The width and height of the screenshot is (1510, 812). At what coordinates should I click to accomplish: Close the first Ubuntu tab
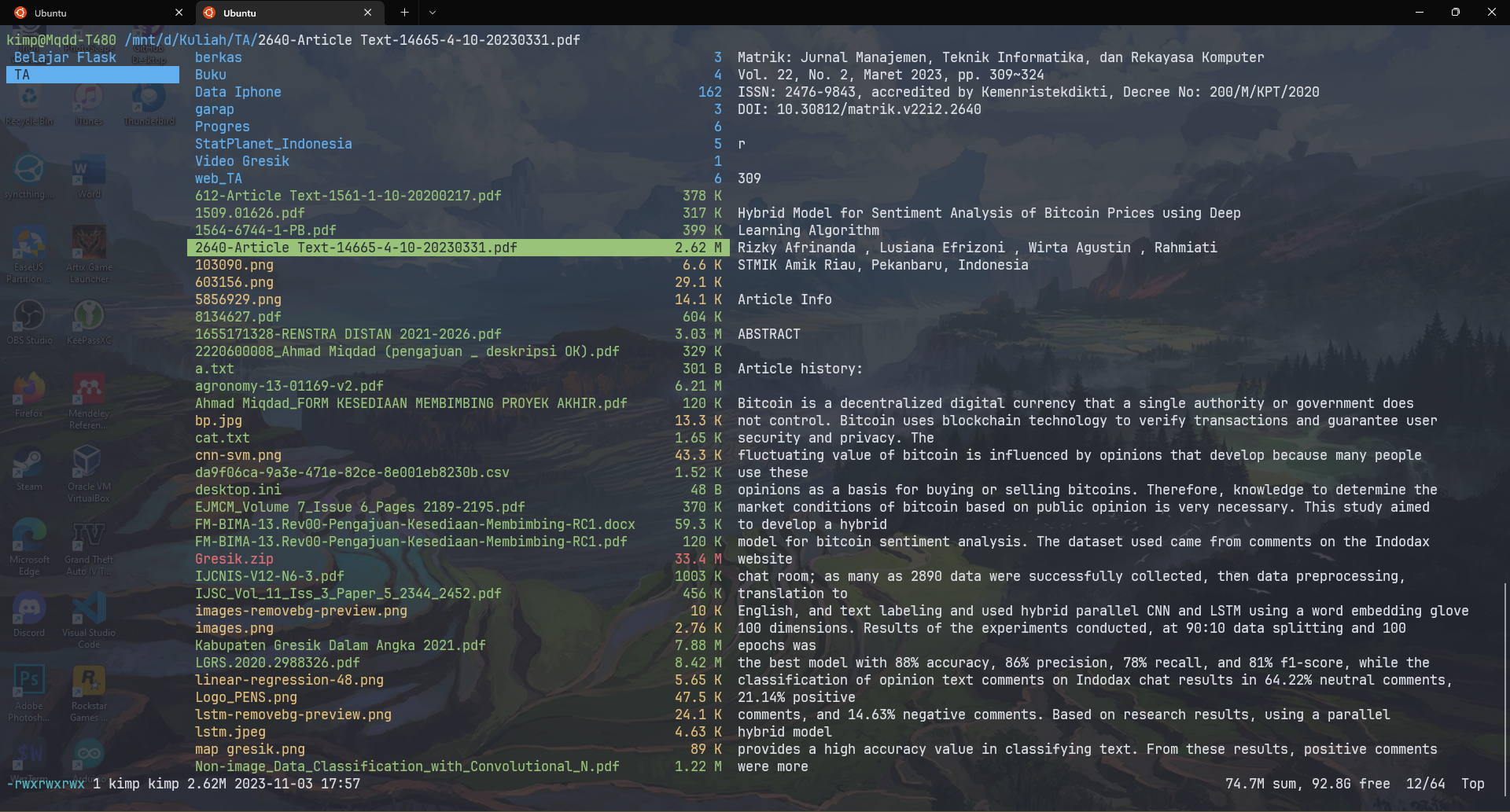(x=179, y=13)
